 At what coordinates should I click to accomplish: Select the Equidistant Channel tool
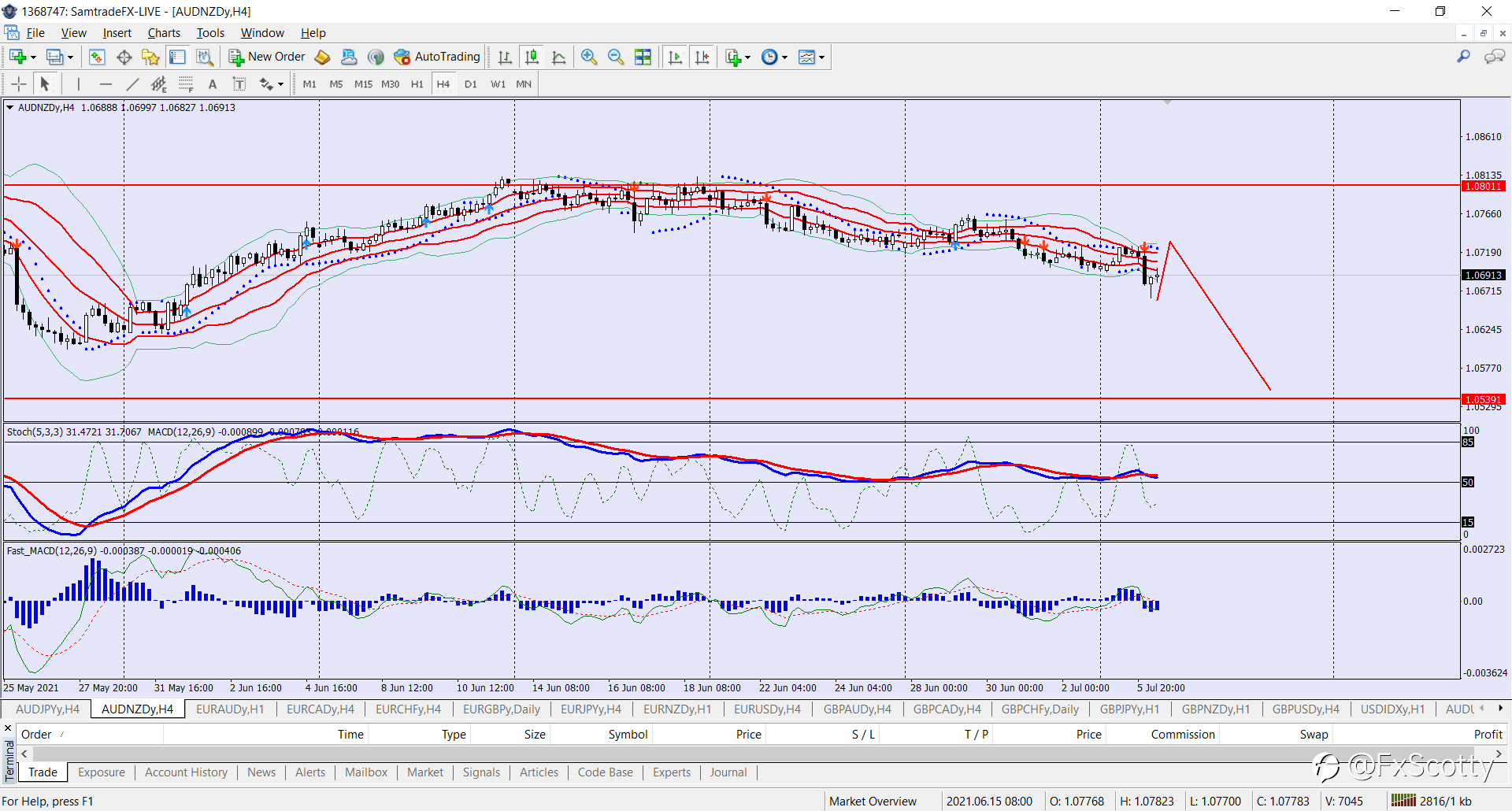pos(159,84)
